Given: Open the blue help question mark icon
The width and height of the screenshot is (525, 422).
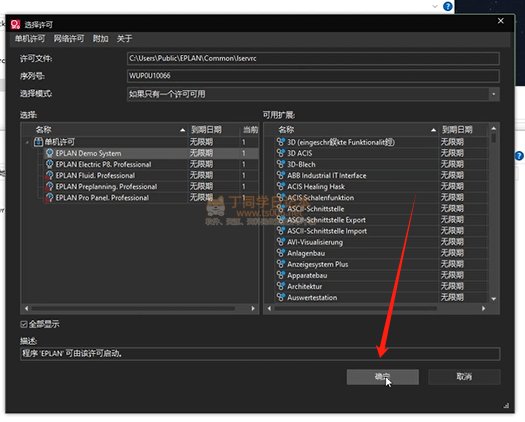Looking at the screenshot, I should pyautogui.click(x=448, y=6).
